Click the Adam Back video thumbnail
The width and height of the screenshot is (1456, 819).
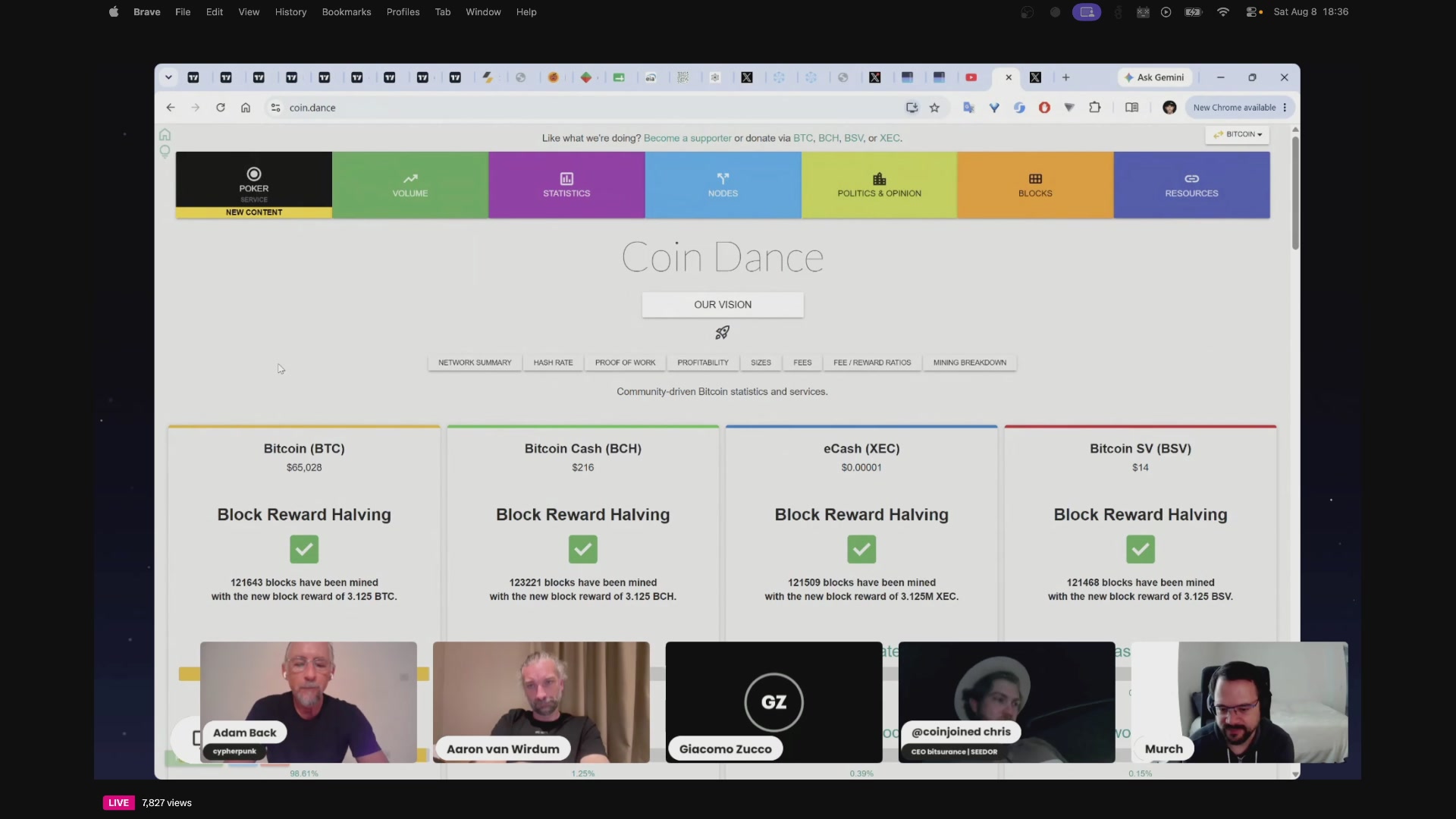(x=308, y=702)
